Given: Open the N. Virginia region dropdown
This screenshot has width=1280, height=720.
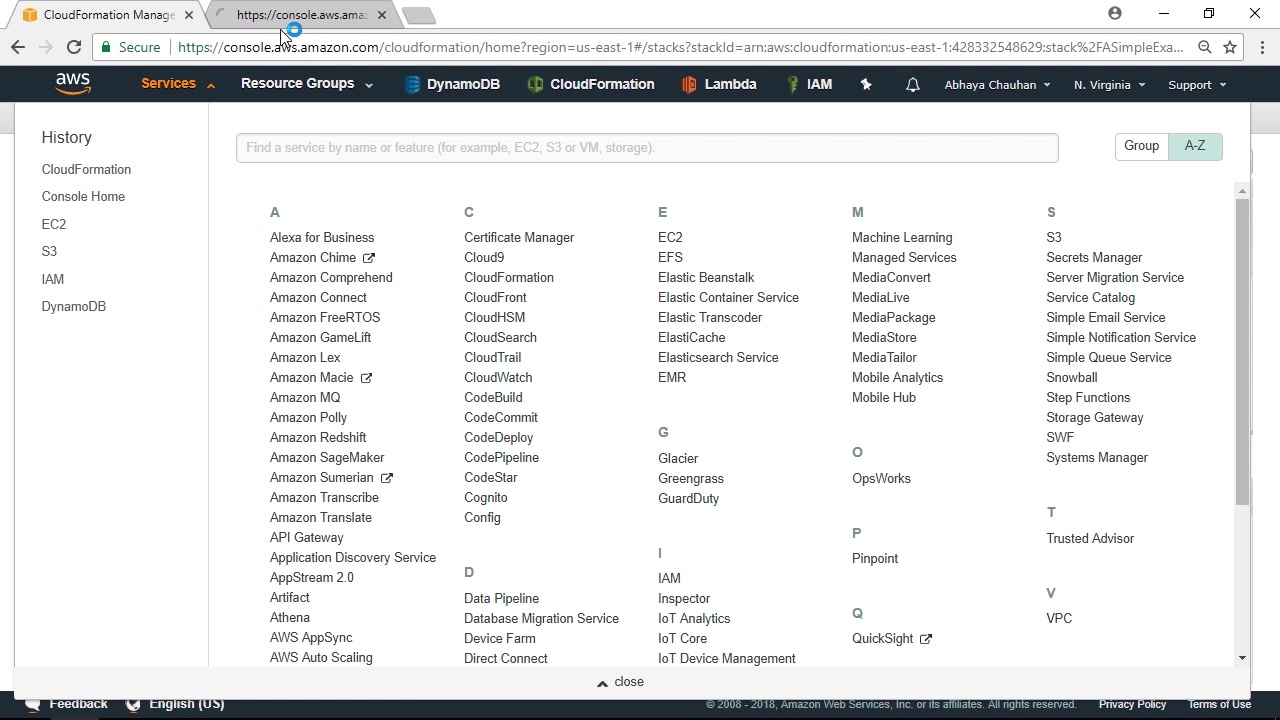Looking at the screenshot, I should click(1109, 85).
